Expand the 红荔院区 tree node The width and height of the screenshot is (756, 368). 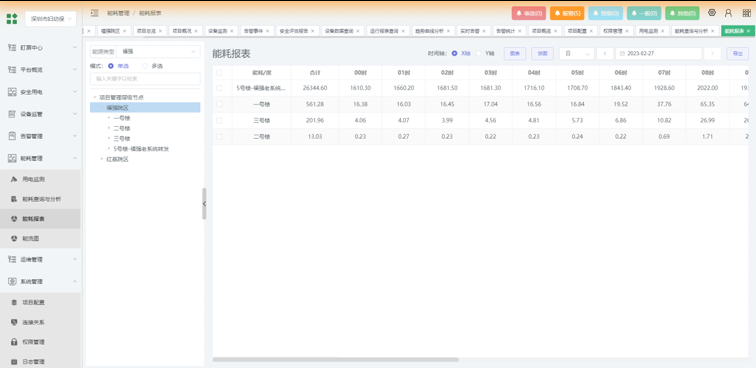pos(102,159)
